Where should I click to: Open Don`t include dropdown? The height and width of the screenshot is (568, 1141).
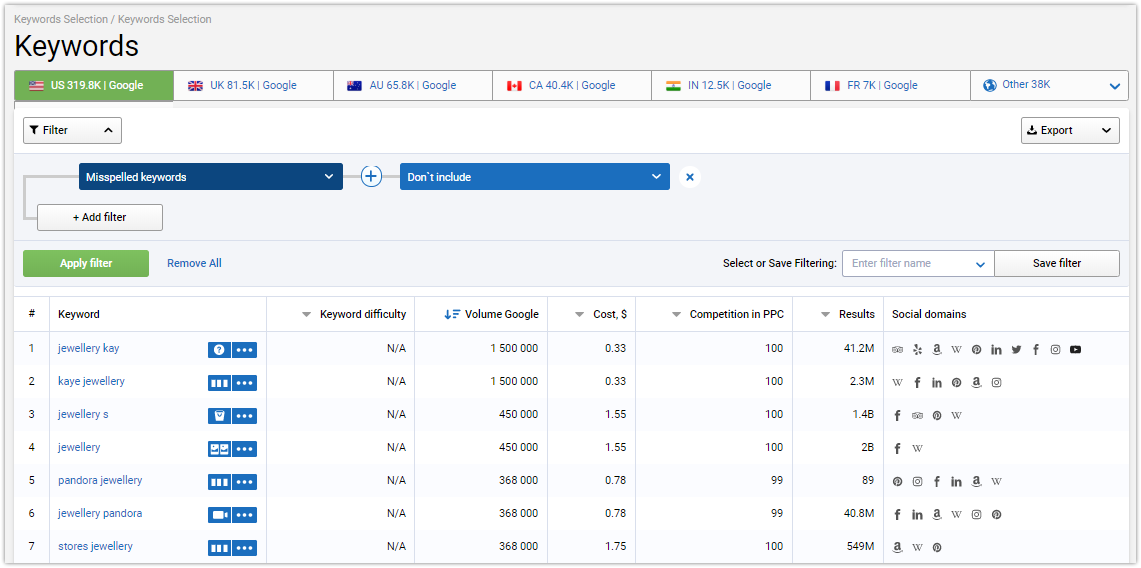[535, 177]
